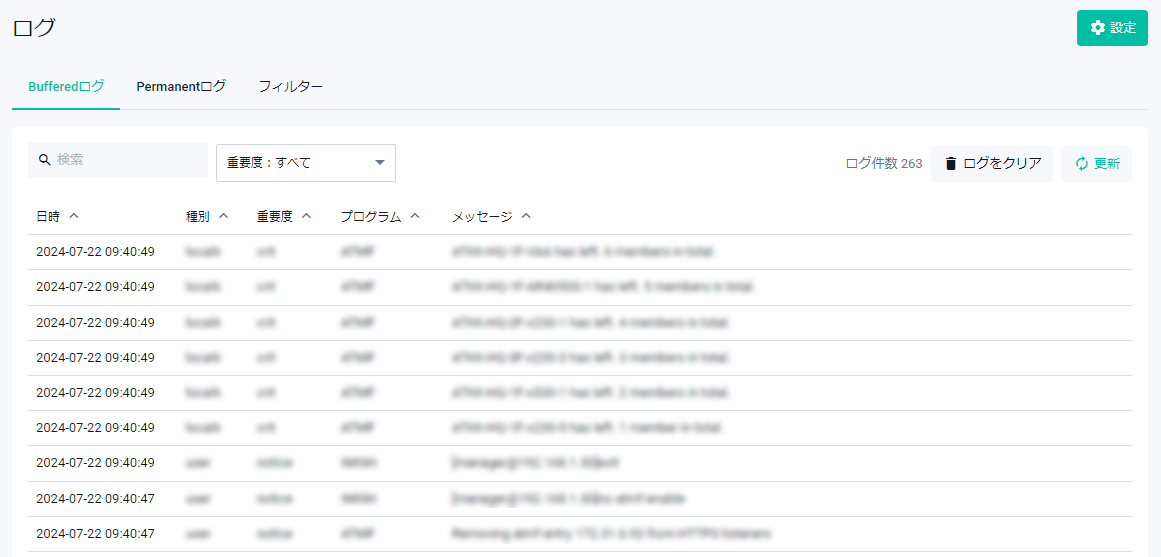Click the magnifier search icon
Image resolution: width=1161 pixels, height=557 pixels.
coord(44,160)
